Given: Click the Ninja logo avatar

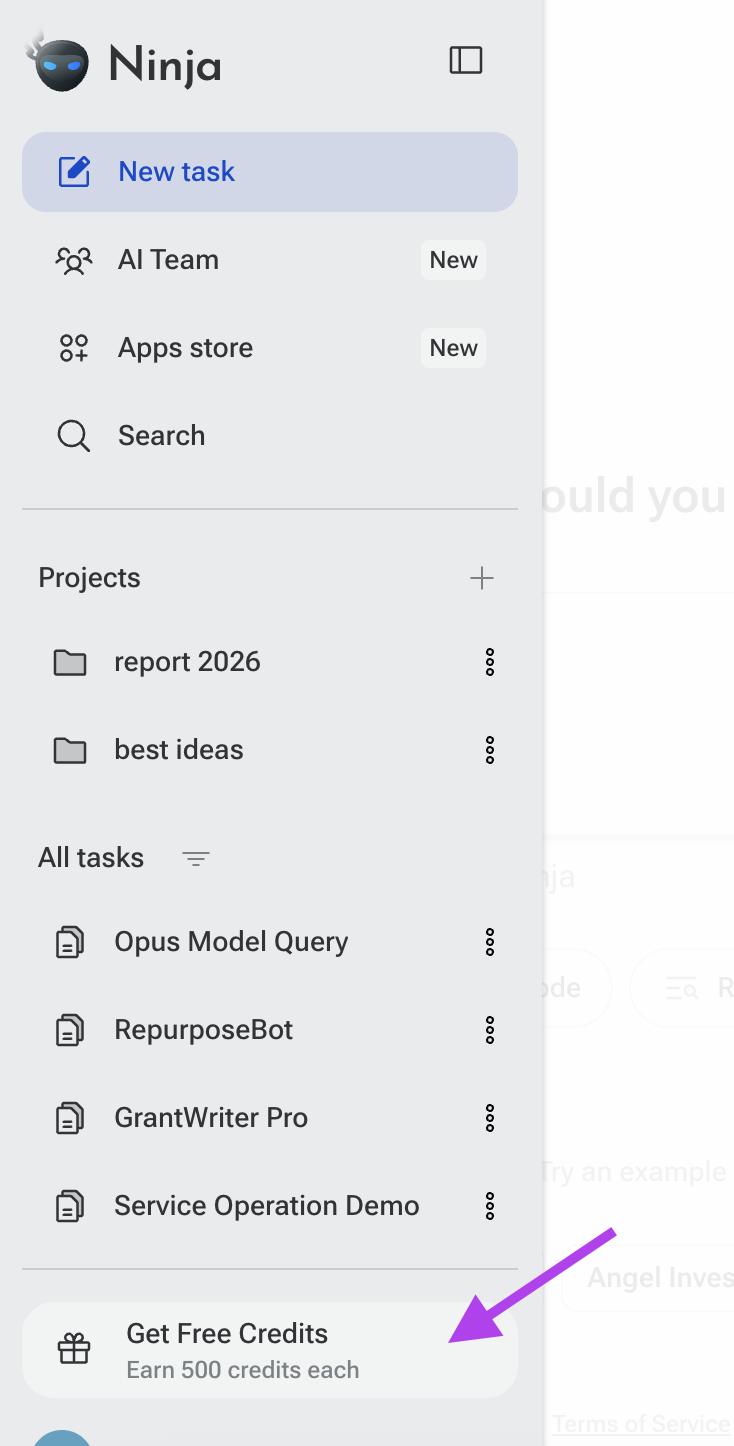Looking at the screenshot, I should coord(59,61).
